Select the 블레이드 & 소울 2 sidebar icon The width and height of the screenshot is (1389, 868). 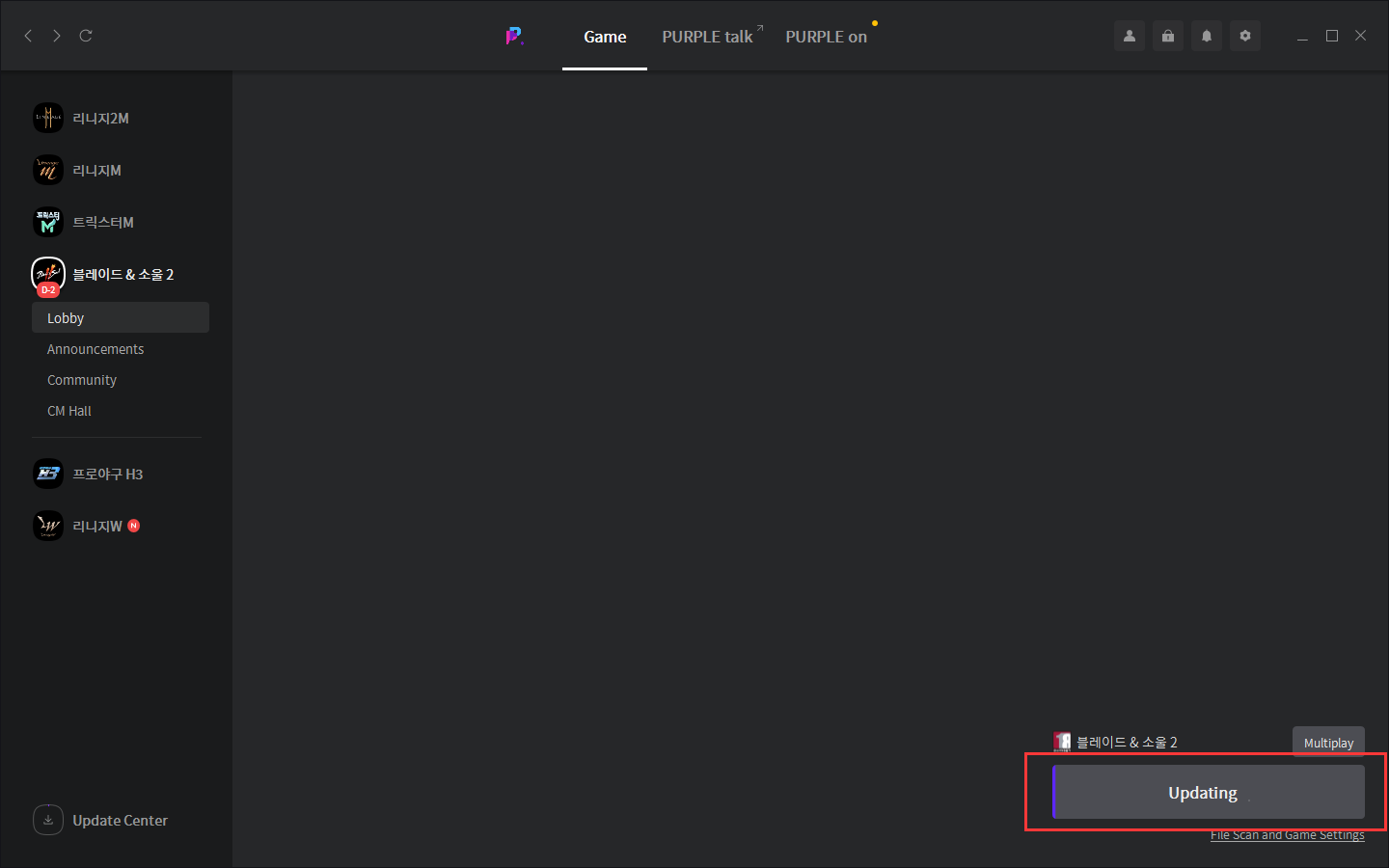click(48, 275)
